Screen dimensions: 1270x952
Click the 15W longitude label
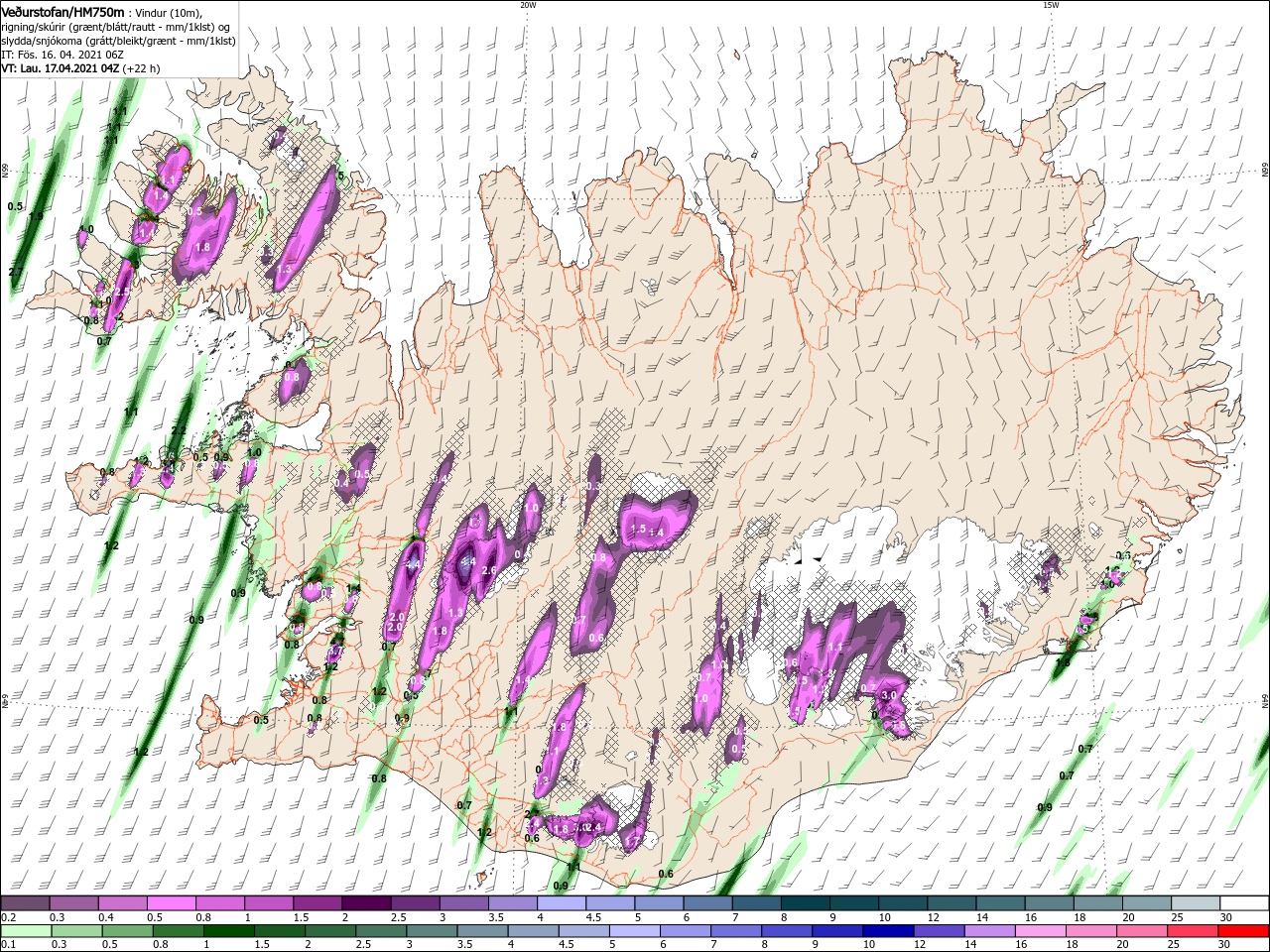[1050, 5]
